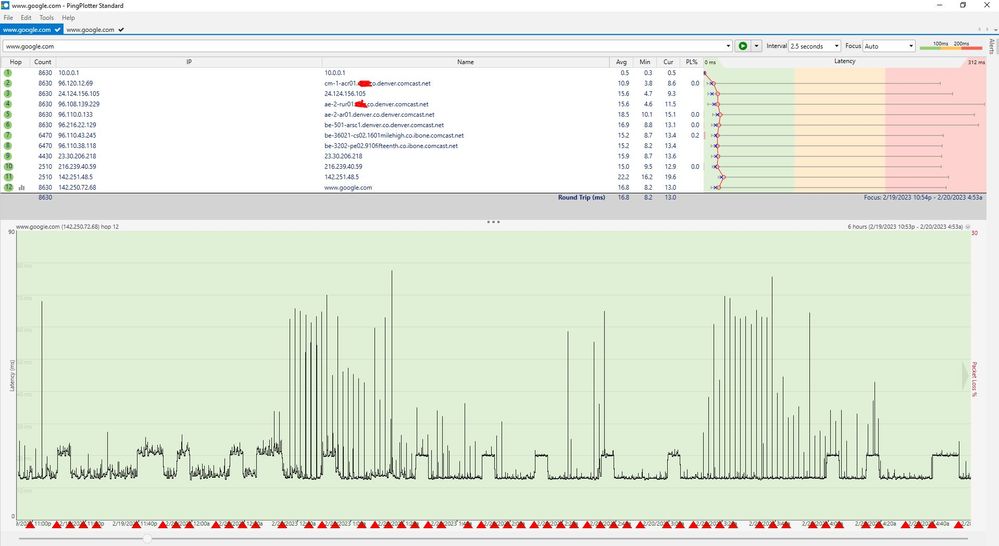The width and height of the screenshot is (999, 546).
Task: Select hop 11 green circle icon
Action: 8,176
